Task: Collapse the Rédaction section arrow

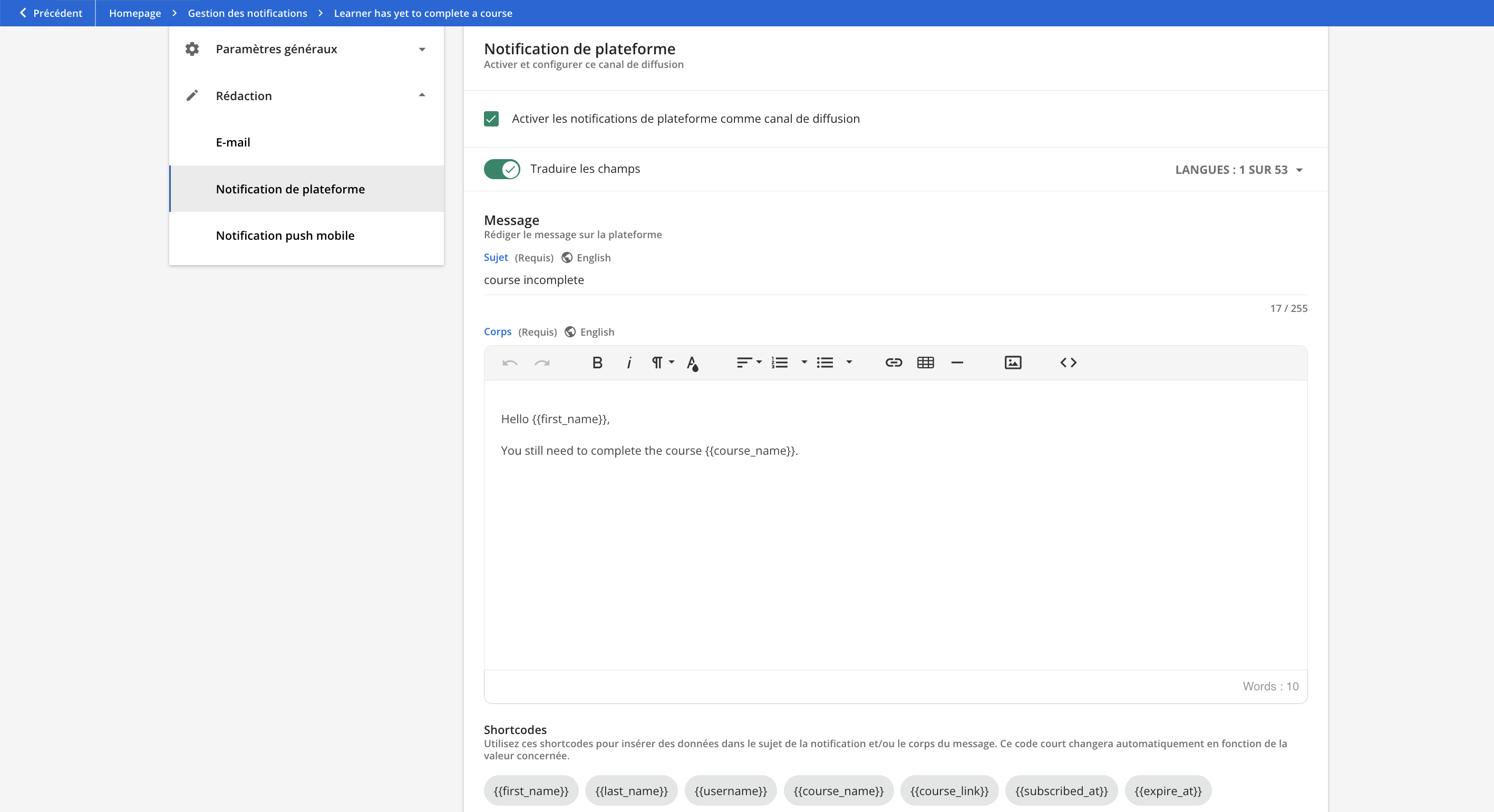Action: 422,95
